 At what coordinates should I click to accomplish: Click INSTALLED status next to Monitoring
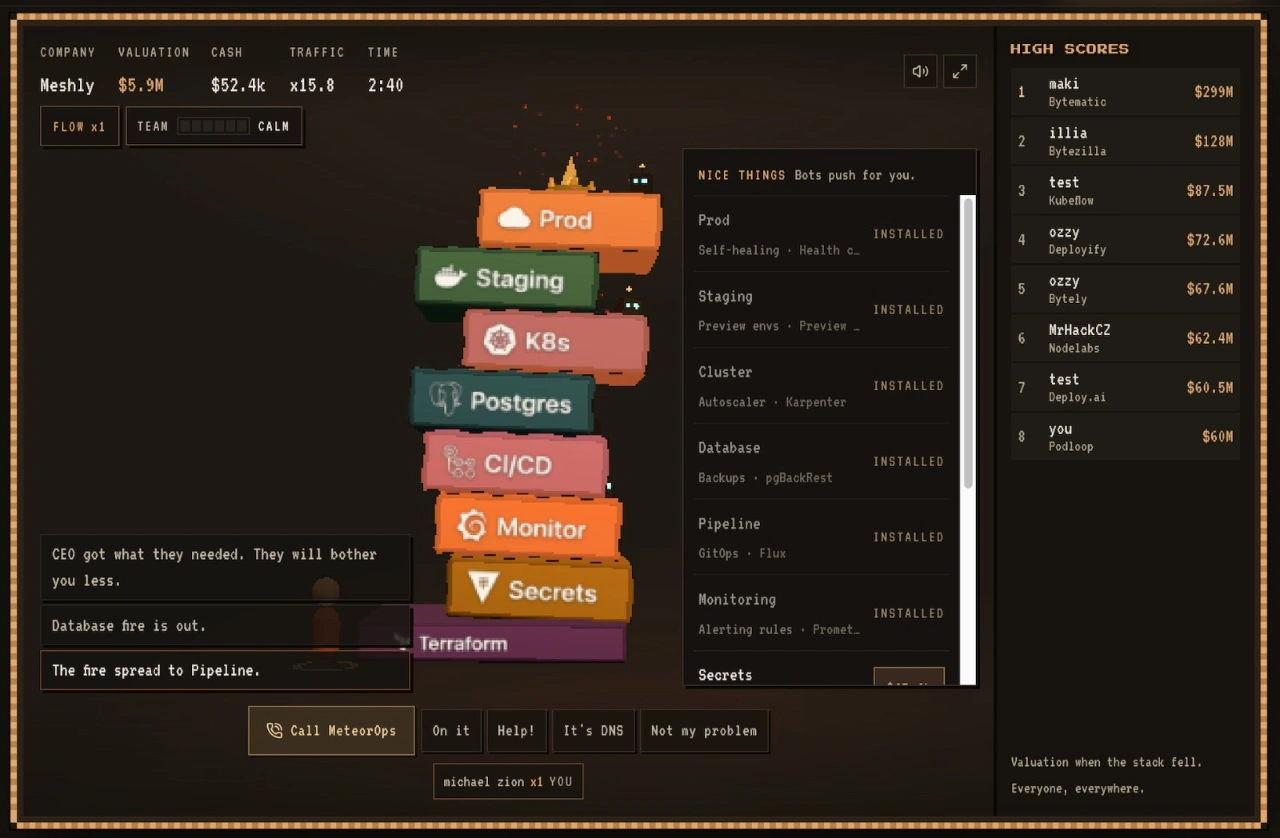[x=908, y=614]
